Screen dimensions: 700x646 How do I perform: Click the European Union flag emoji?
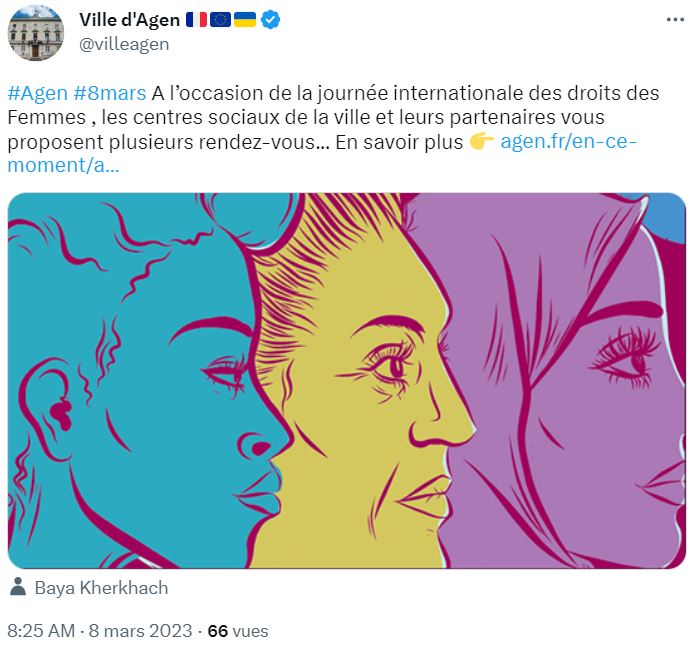[x=220, y=20]
